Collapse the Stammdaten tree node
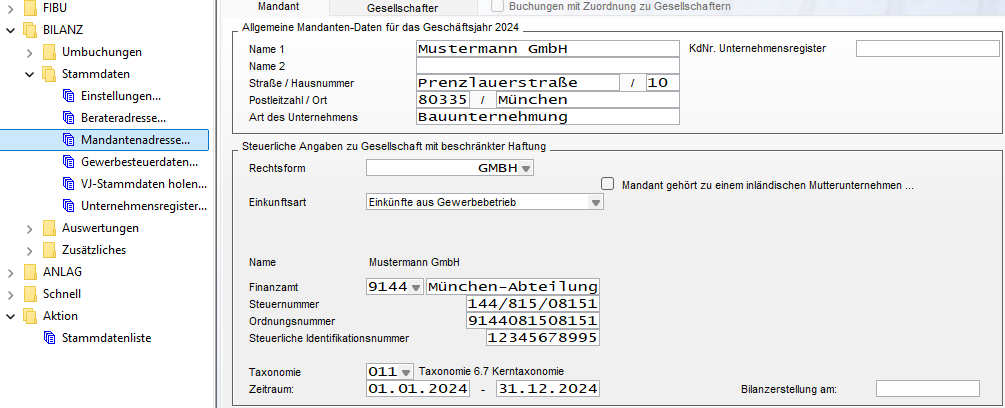The width and height of the screenshot is (1005, 408). [x=29, y=74]
